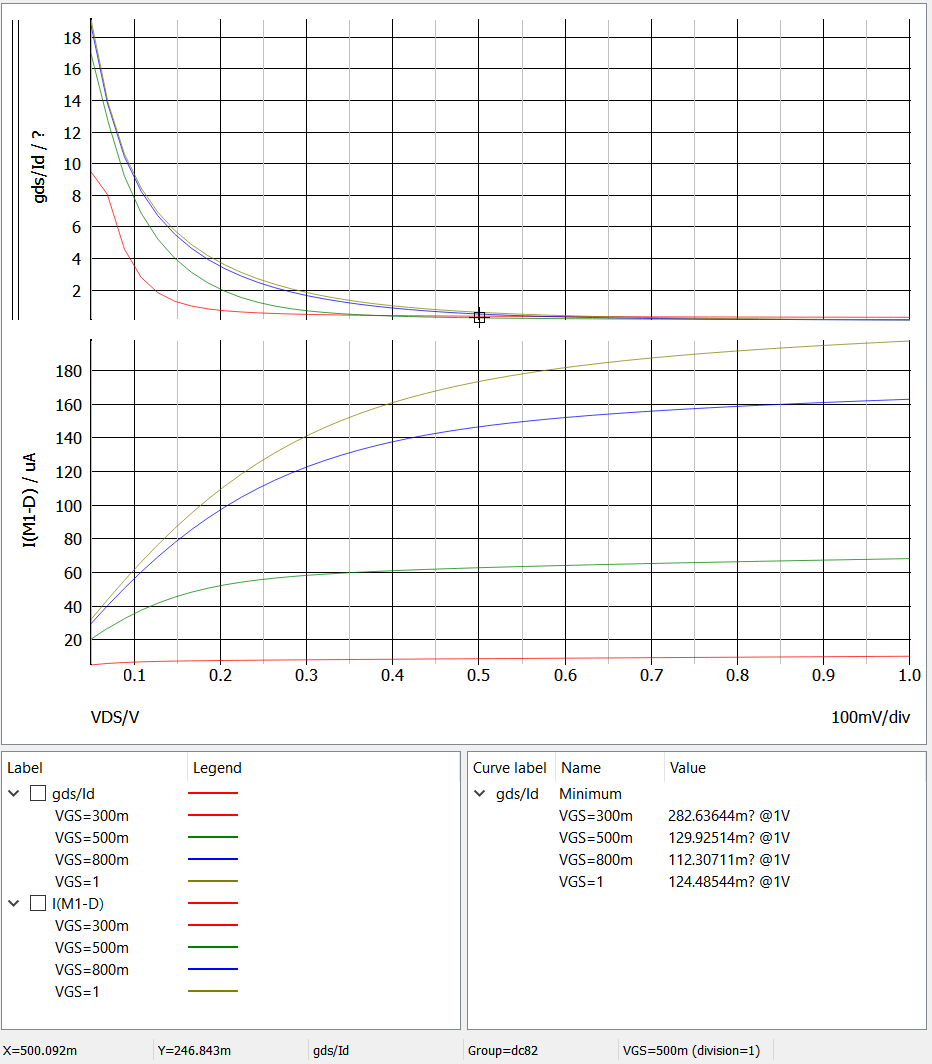
Task: Select the olive legend line for I(M1-D) VGS=1
Action: 214,991
